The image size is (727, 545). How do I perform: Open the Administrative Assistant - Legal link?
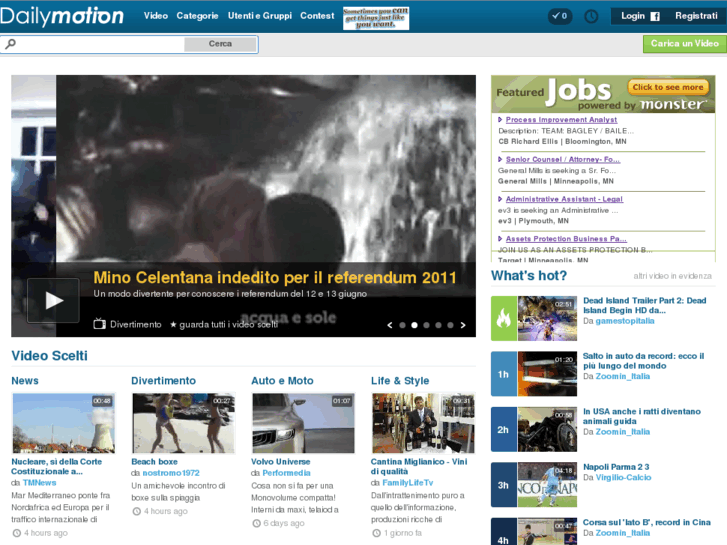[564, 199]
